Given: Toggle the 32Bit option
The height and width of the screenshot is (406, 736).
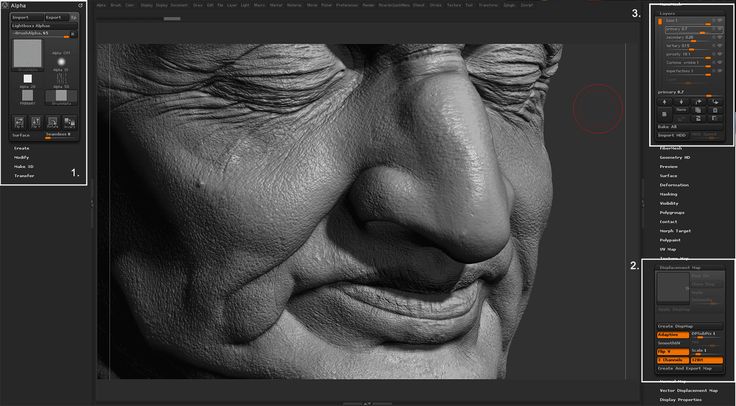Looking at the screenshot, I should coord(706,360).
